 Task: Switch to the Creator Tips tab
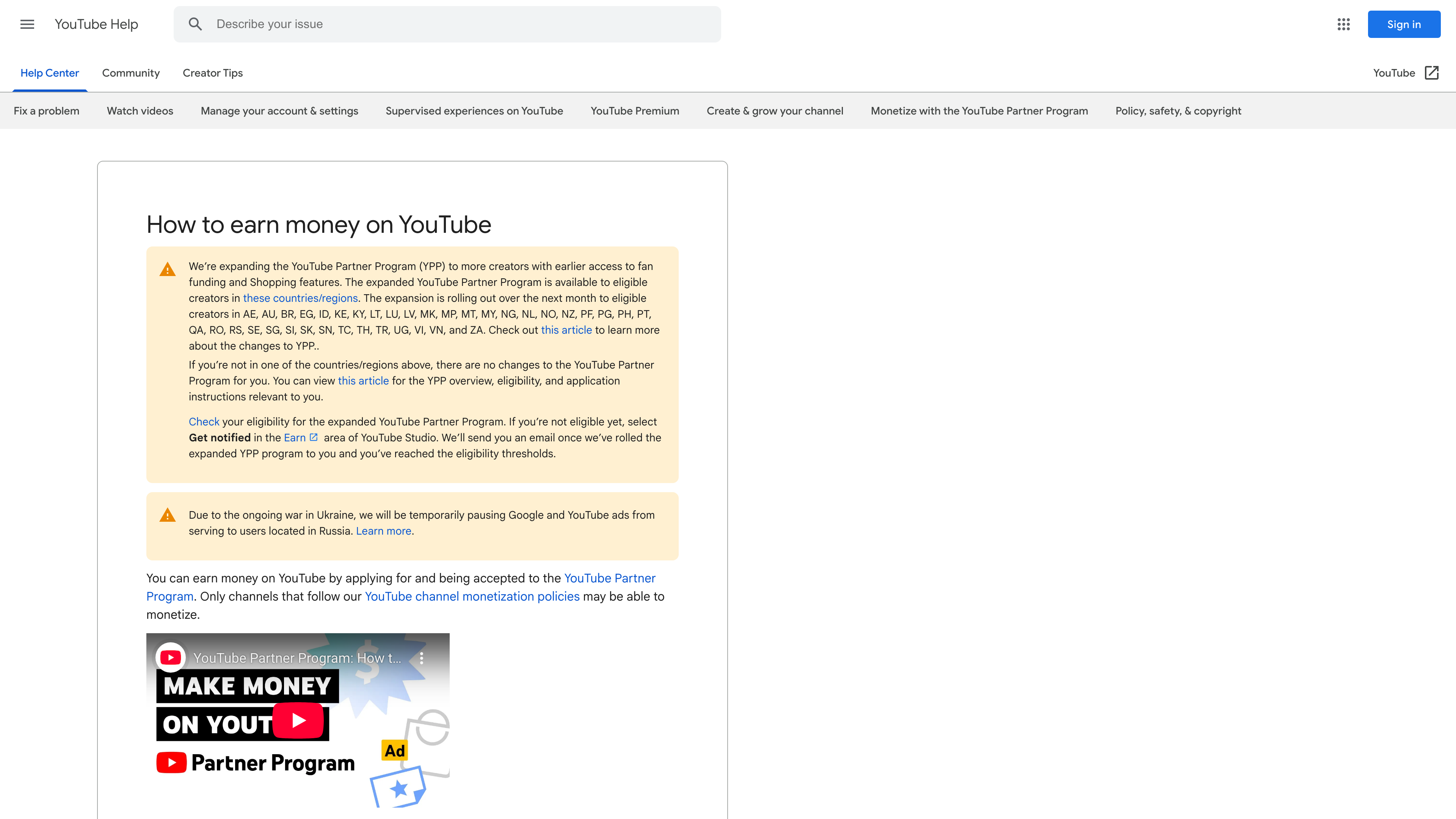tap(212, 73)
